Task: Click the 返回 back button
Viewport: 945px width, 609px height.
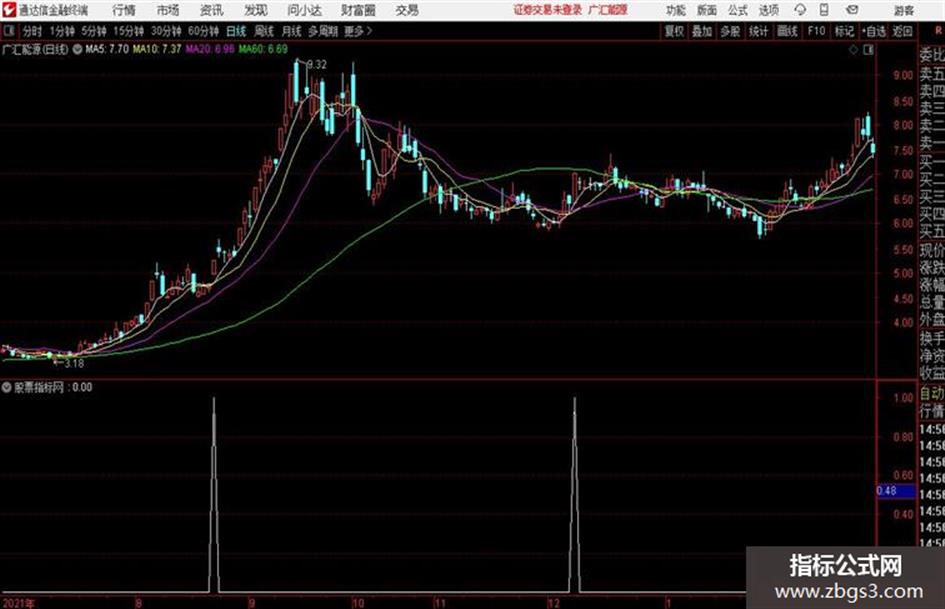Action: [902, 31]
